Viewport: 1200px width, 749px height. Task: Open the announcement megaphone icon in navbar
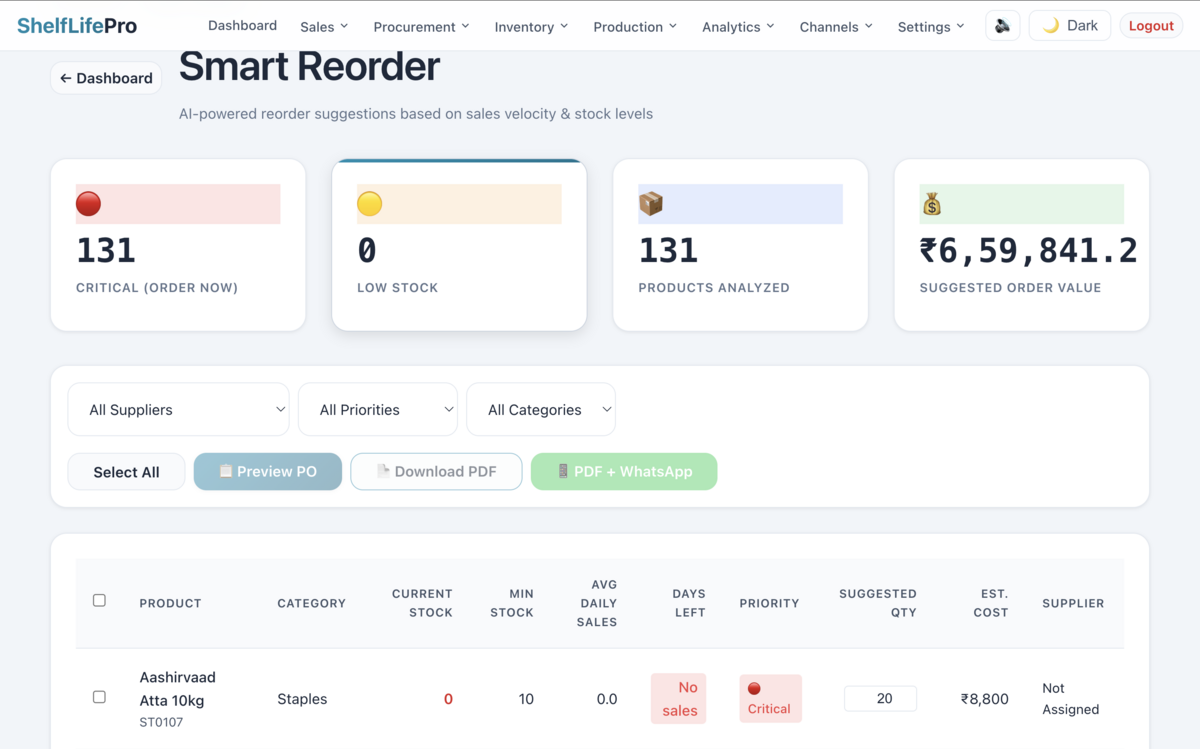pyautogui.click(x=1003, y=24)
